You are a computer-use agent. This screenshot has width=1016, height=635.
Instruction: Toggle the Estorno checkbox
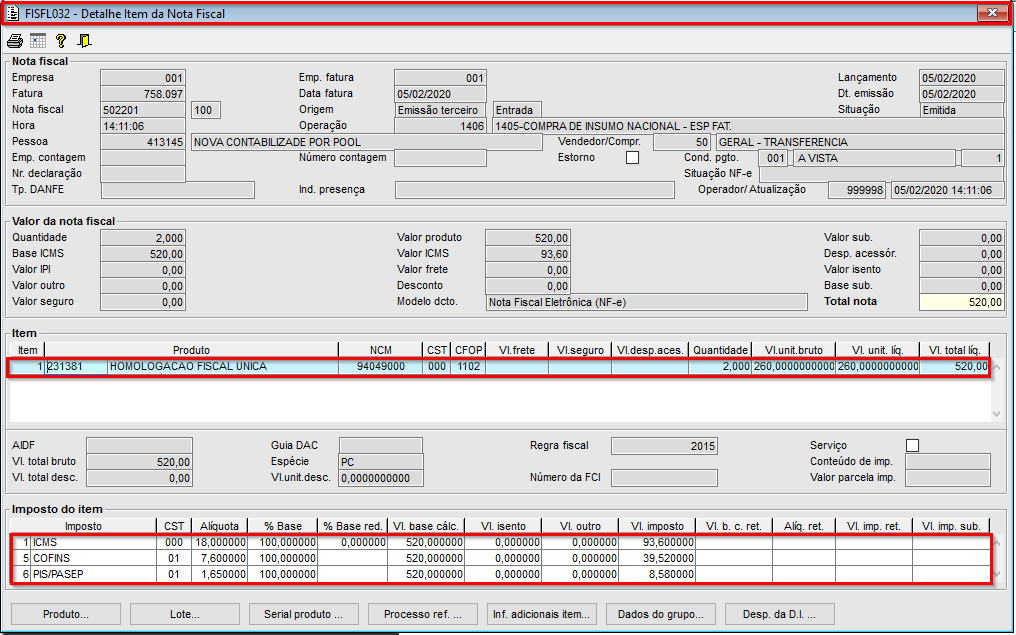tap(632, 157)
